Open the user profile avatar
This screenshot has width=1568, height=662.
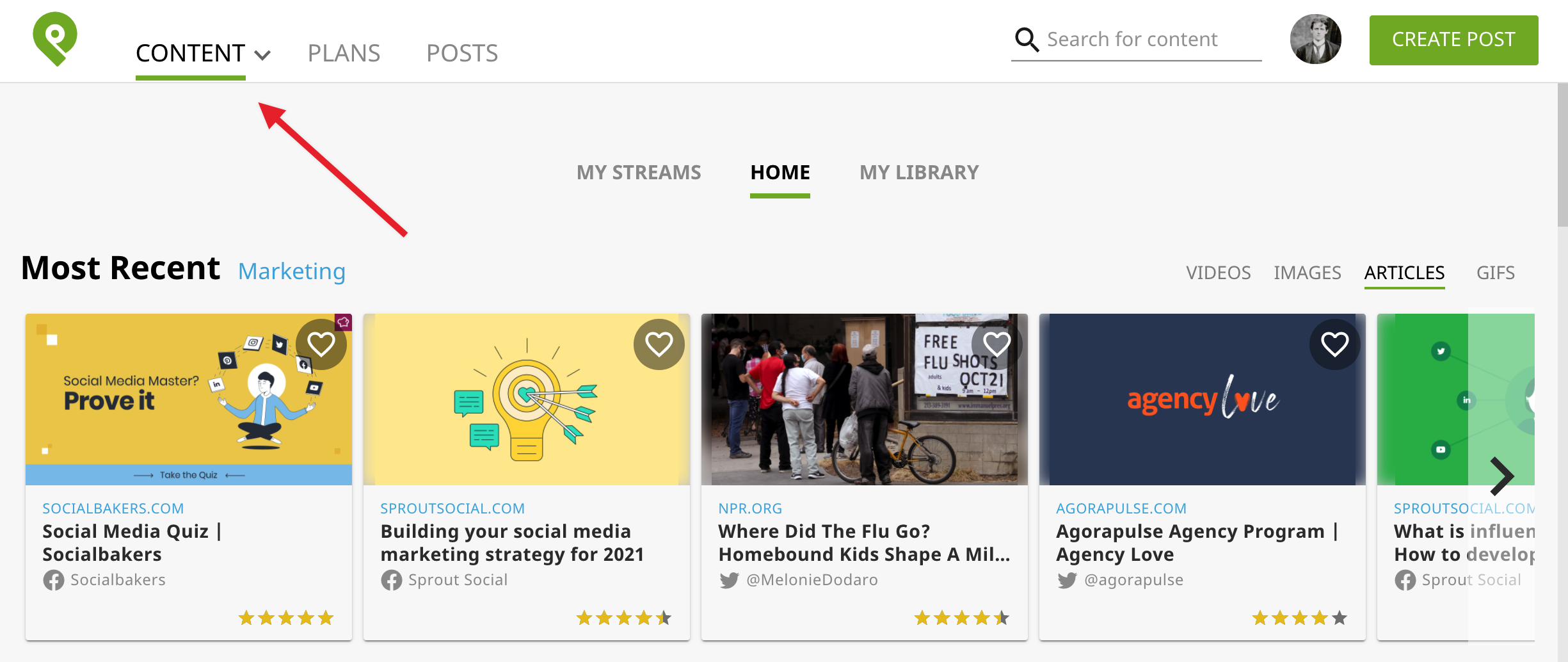[x=1315, y=40]
